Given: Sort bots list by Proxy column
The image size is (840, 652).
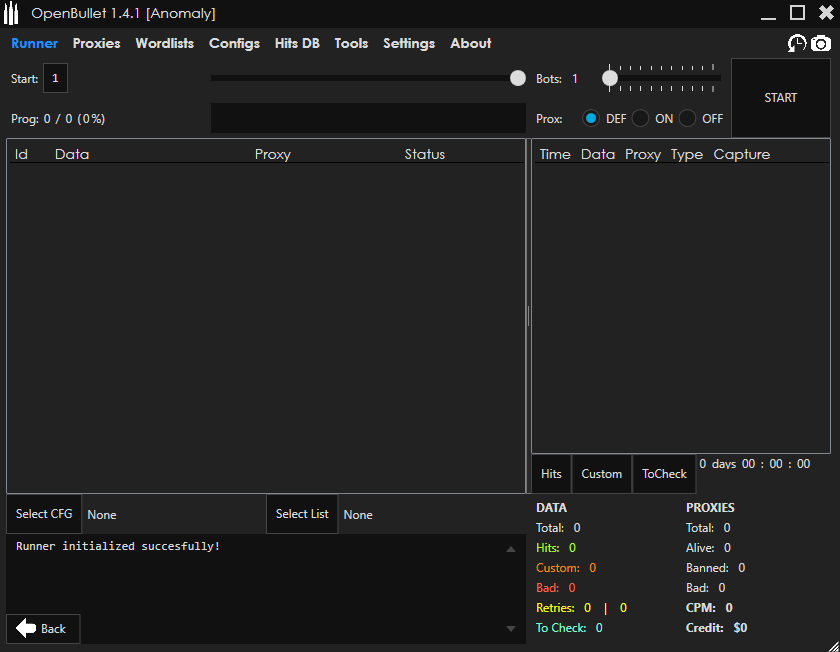Looking at the screenshot, I should 273,154.
